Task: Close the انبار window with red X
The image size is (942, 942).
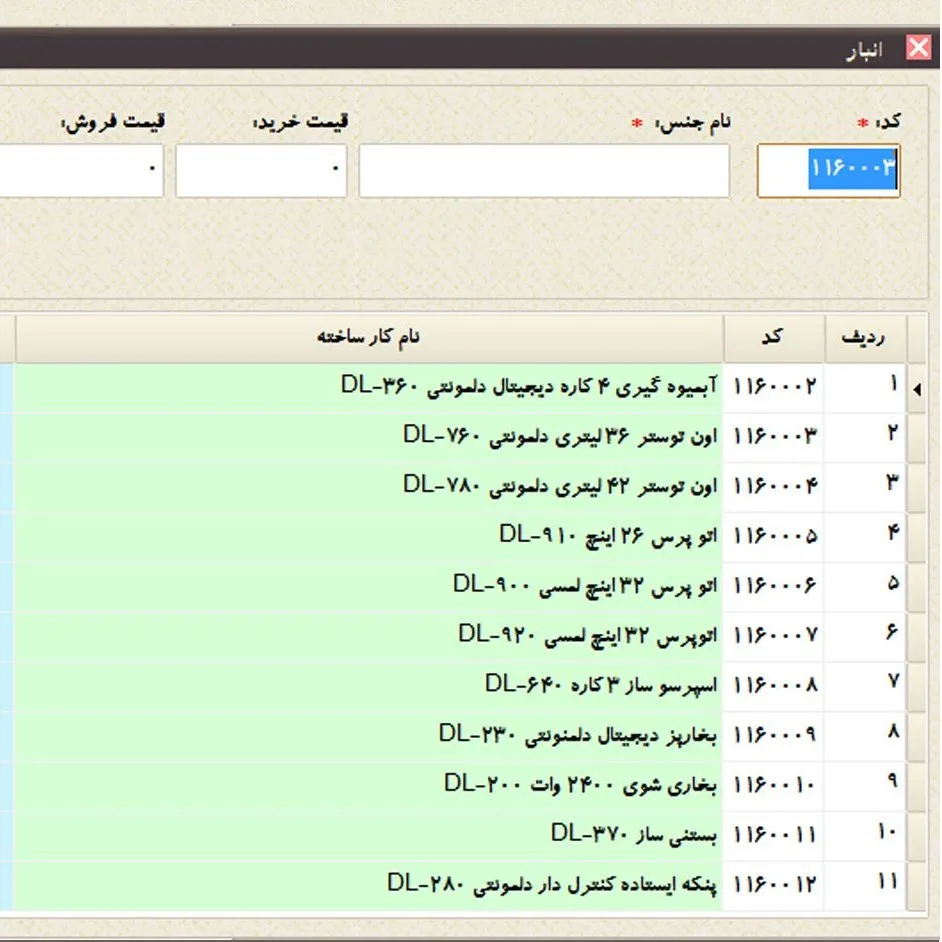Action: point(917,48)
